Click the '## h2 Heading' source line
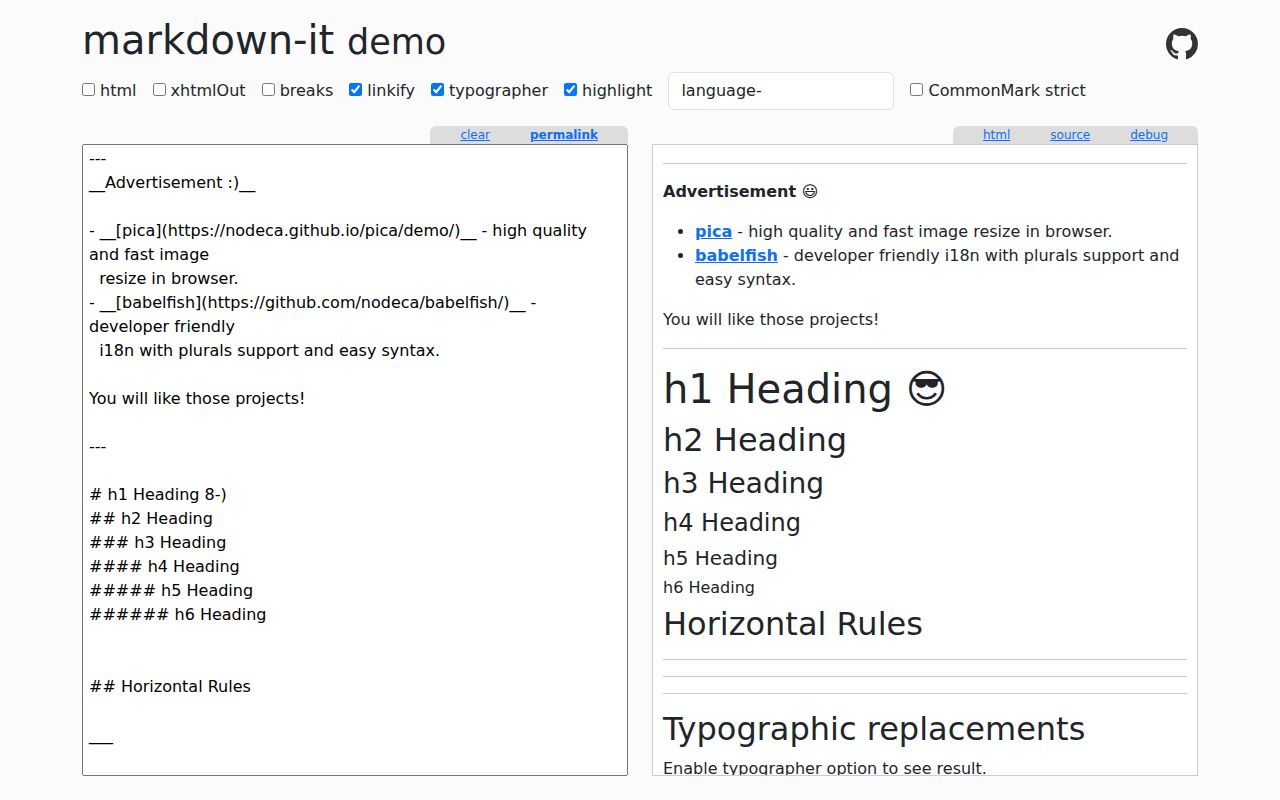Screen dimensions: 1280x800 click(x=151, y=518)
